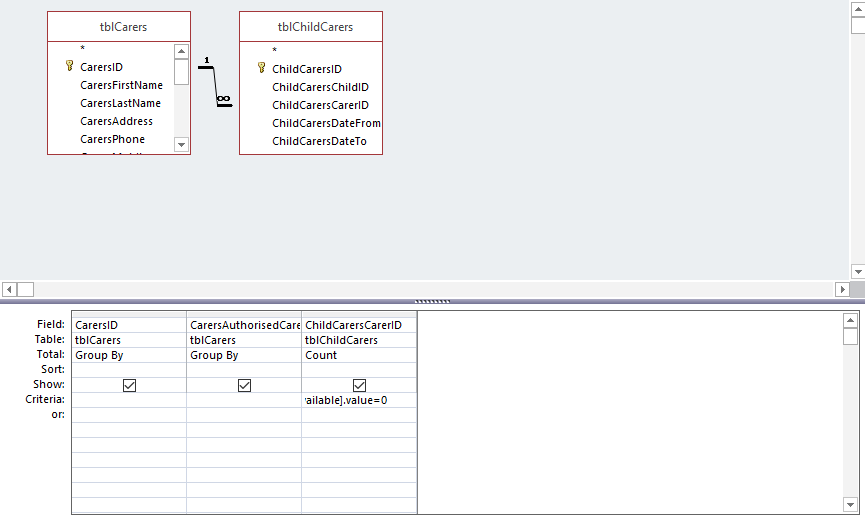
Task: Click the Total row label
Action: pos(51,354)
